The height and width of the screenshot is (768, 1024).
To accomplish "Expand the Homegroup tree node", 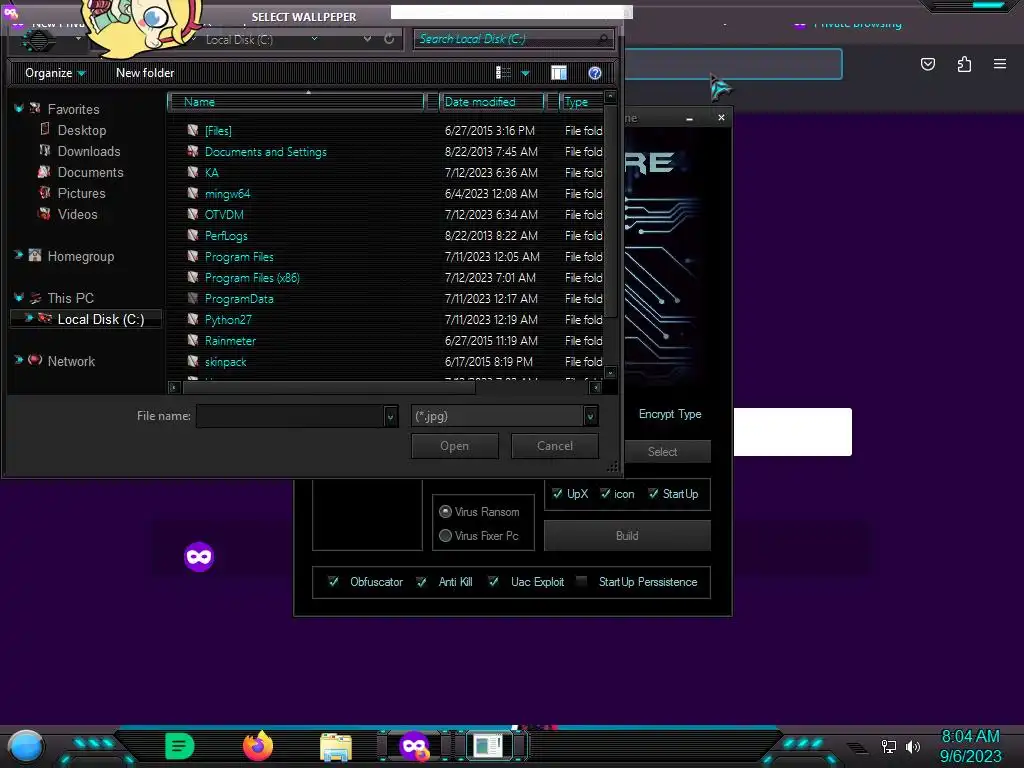I will tap(18, 255).
